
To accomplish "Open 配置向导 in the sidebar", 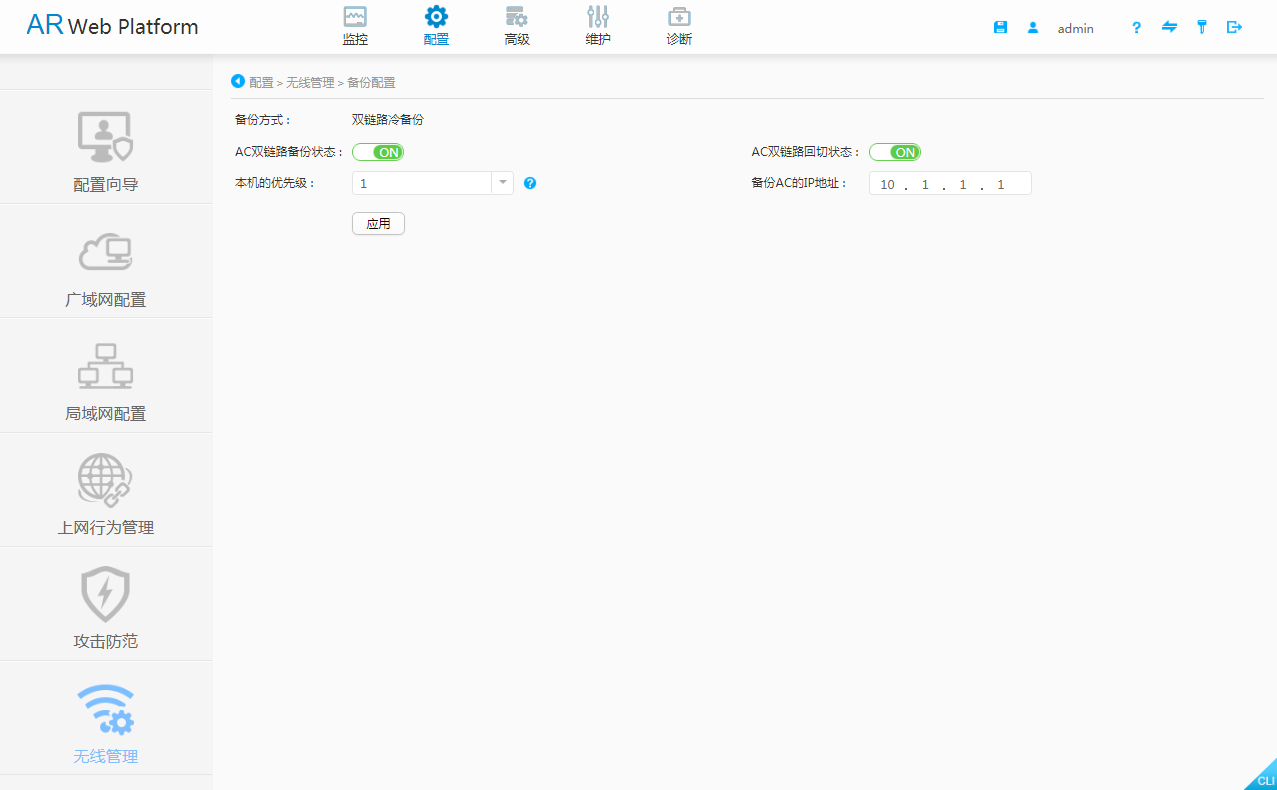I will [x=106, y=148].
